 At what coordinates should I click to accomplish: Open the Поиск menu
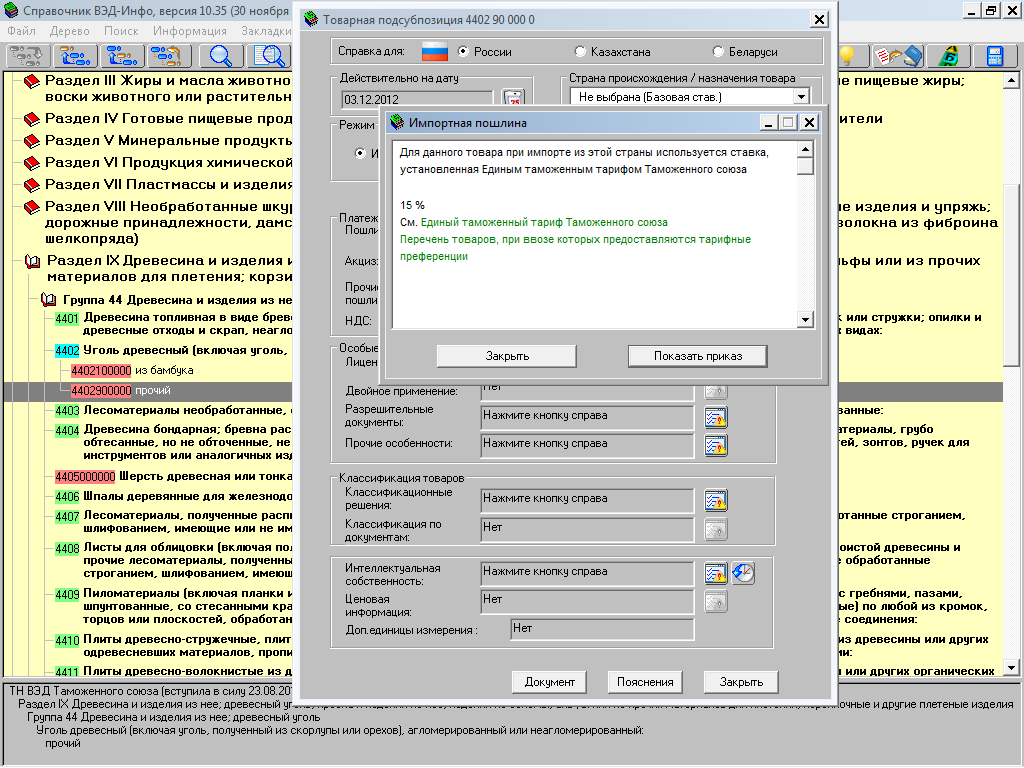tap(121, 31)
